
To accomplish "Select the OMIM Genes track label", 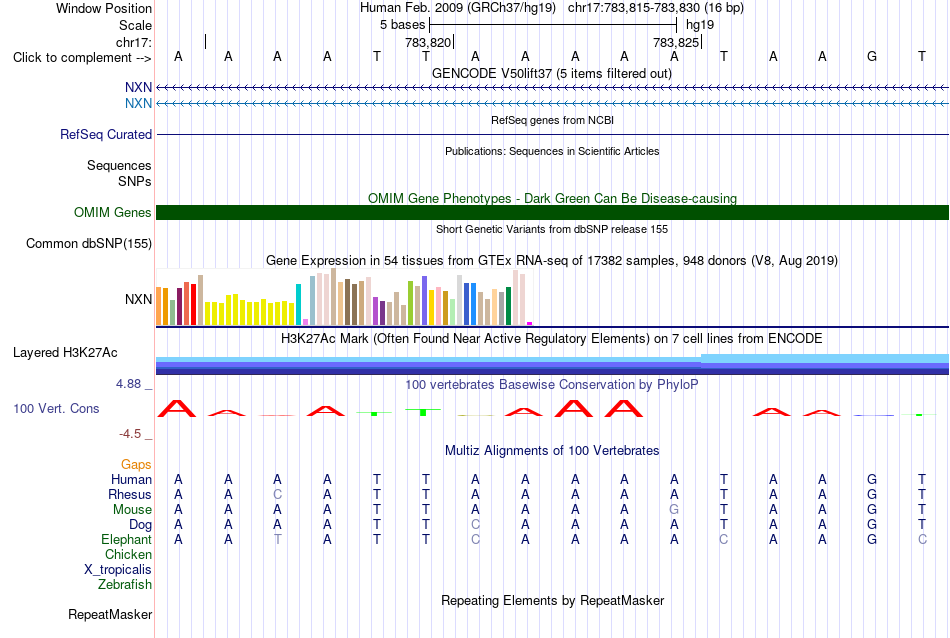I will 113,213.
